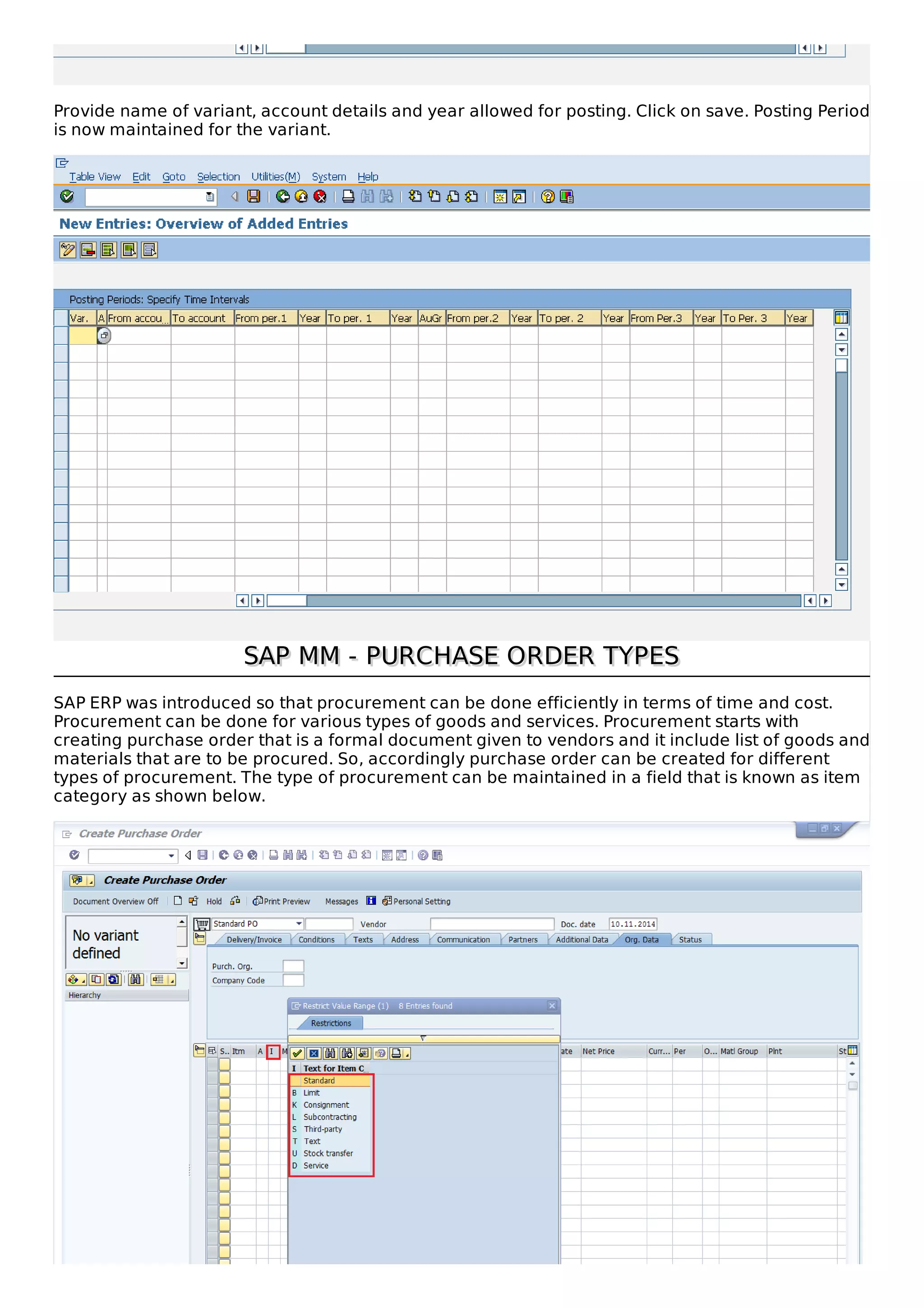Click the header expand icon left of Delivery/Invoice tab
The width and height of the screenshot is (924, 1308).
[x=200, y=938]
